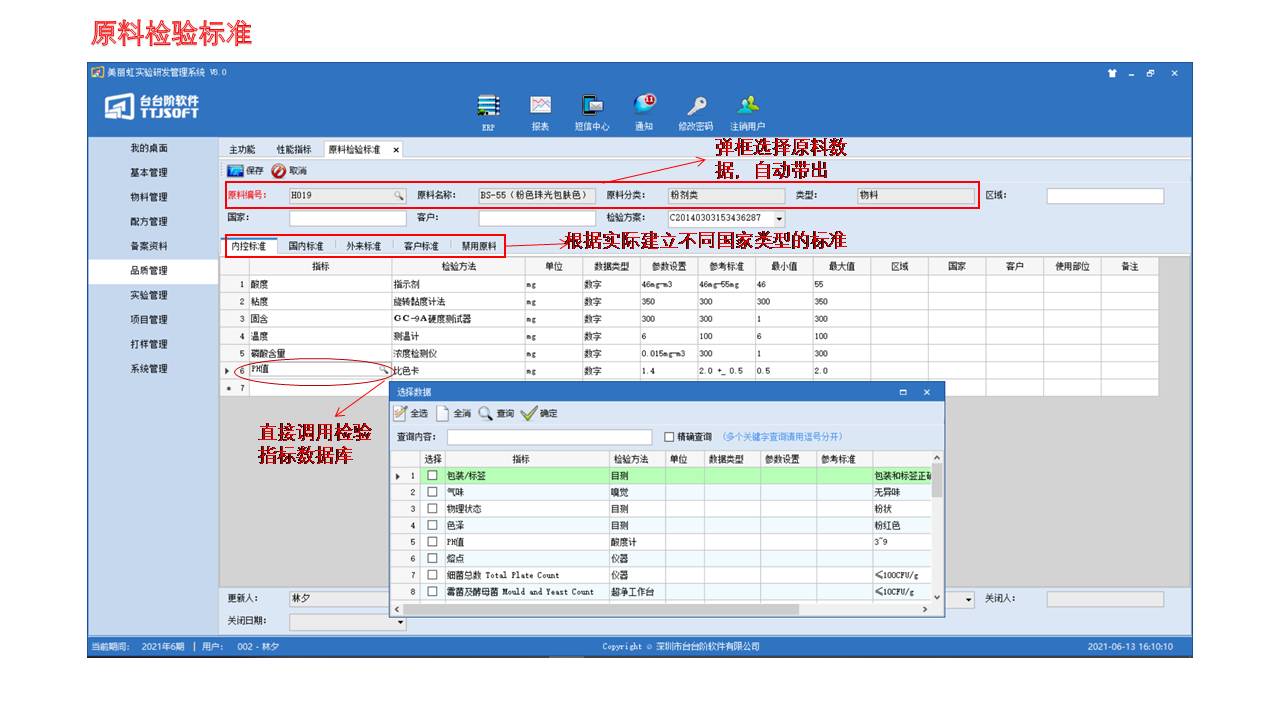Select the 碳酸含量 row in main table

coord(689,353)
